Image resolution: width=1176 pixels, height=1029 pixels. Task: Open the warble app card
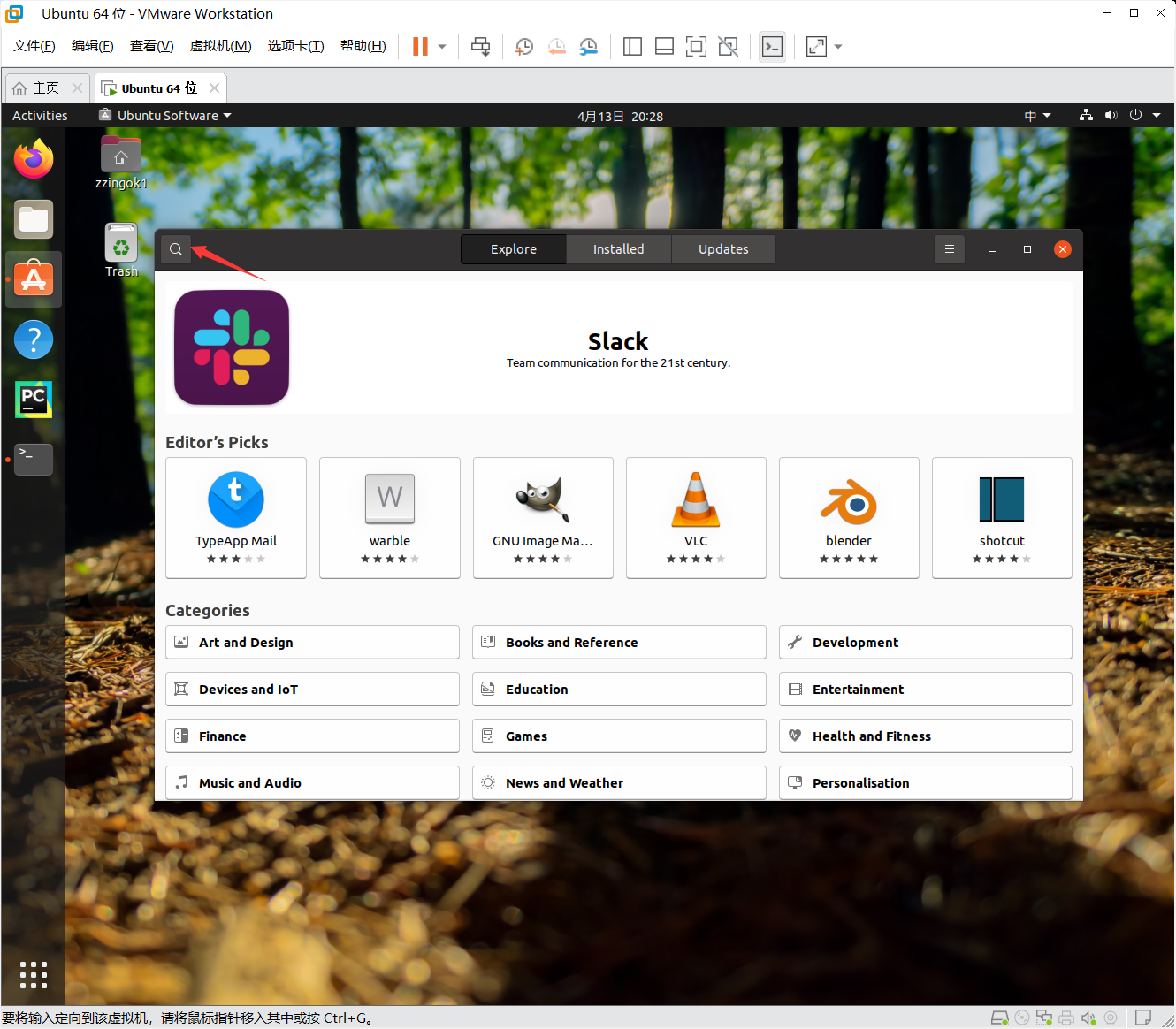(x=390, y=518)
